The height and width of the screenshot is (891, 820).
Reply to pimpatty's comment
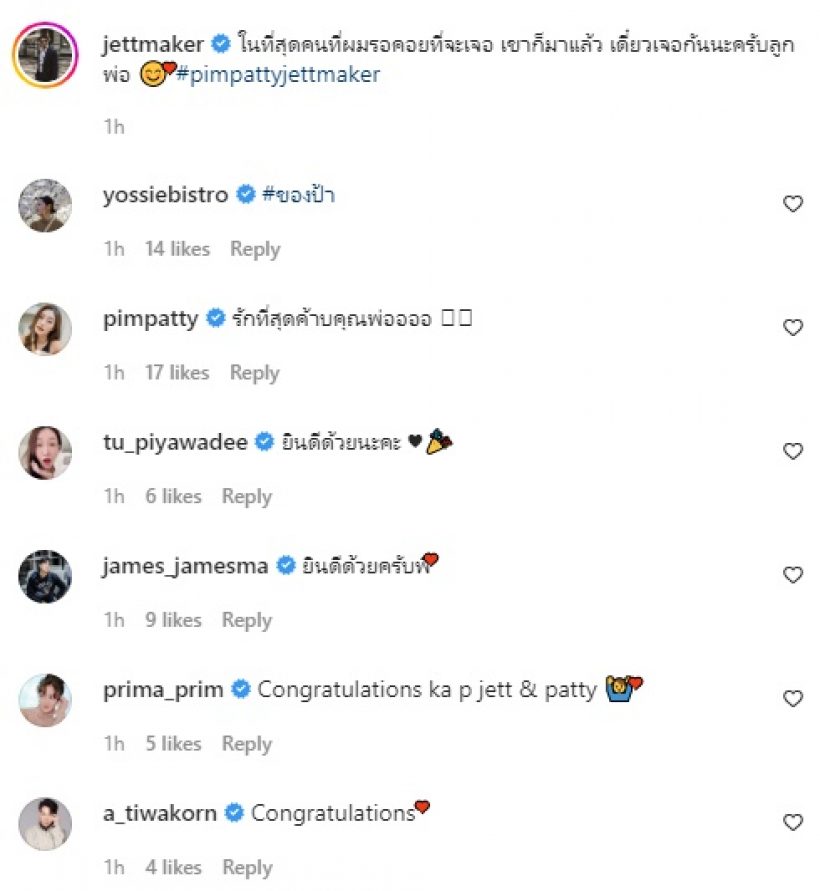tap(255, 373)
